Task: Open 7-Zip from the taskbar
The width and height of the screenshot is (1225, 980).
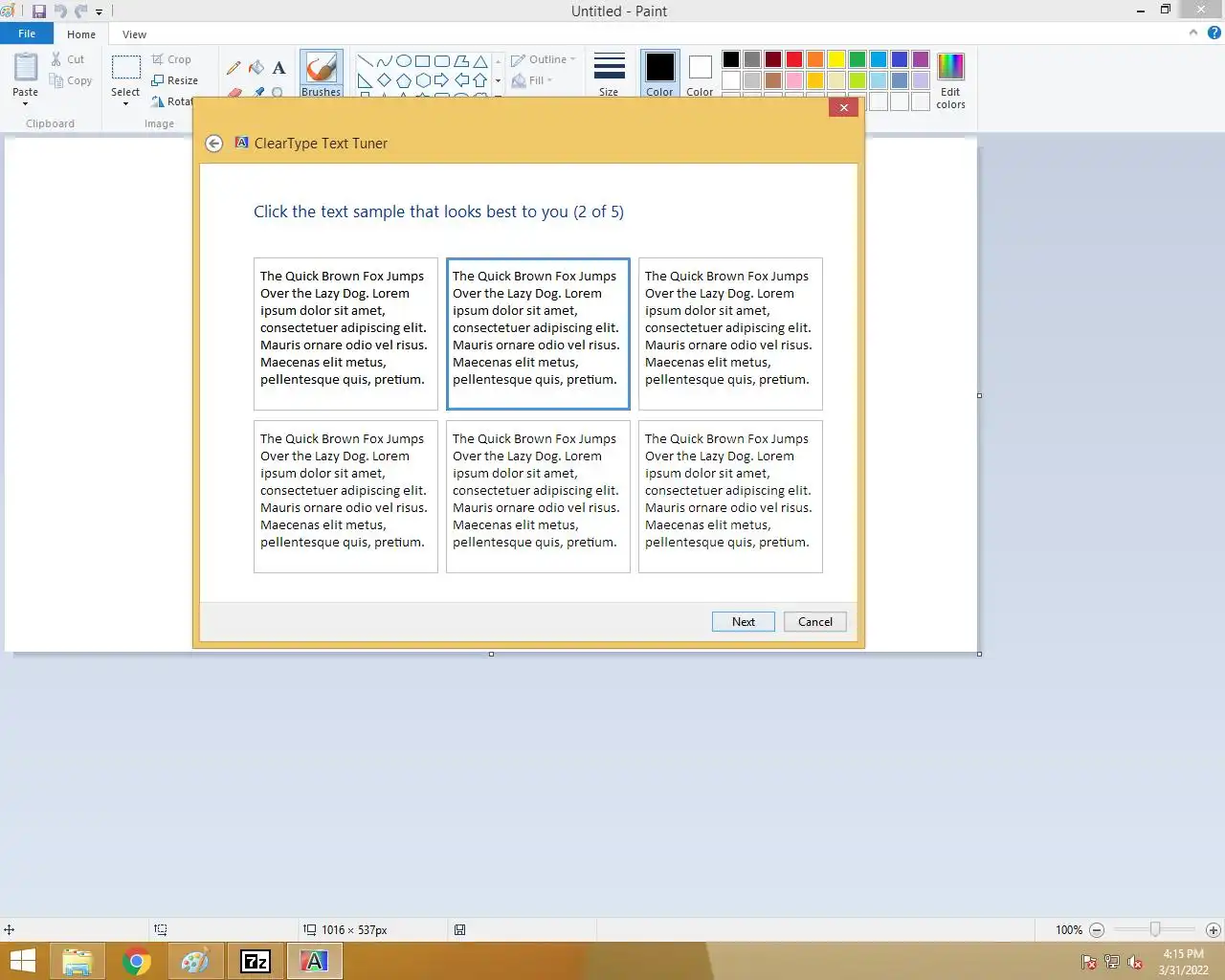Action: pos(256,962)
